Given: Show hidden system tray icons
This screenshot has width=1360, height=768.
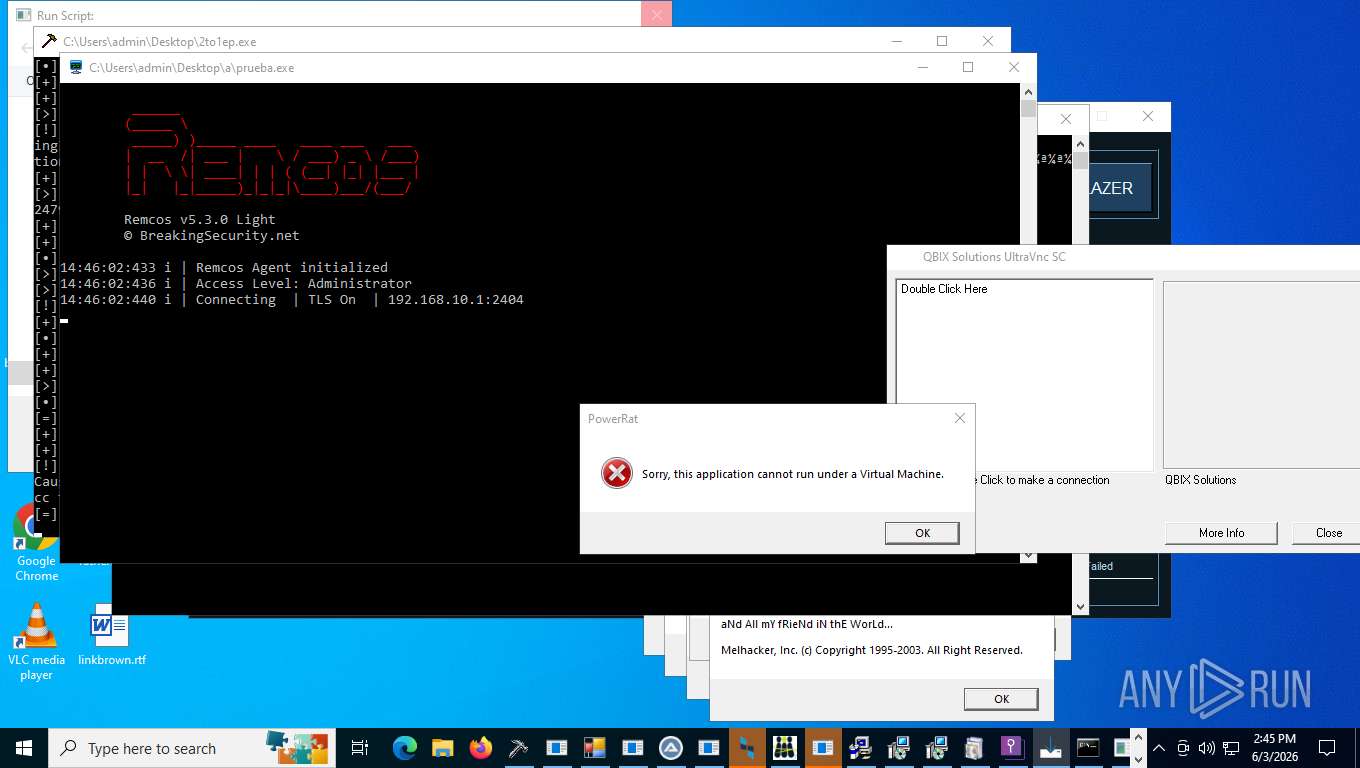Looking at the screenshot, I should [1158, 748].
